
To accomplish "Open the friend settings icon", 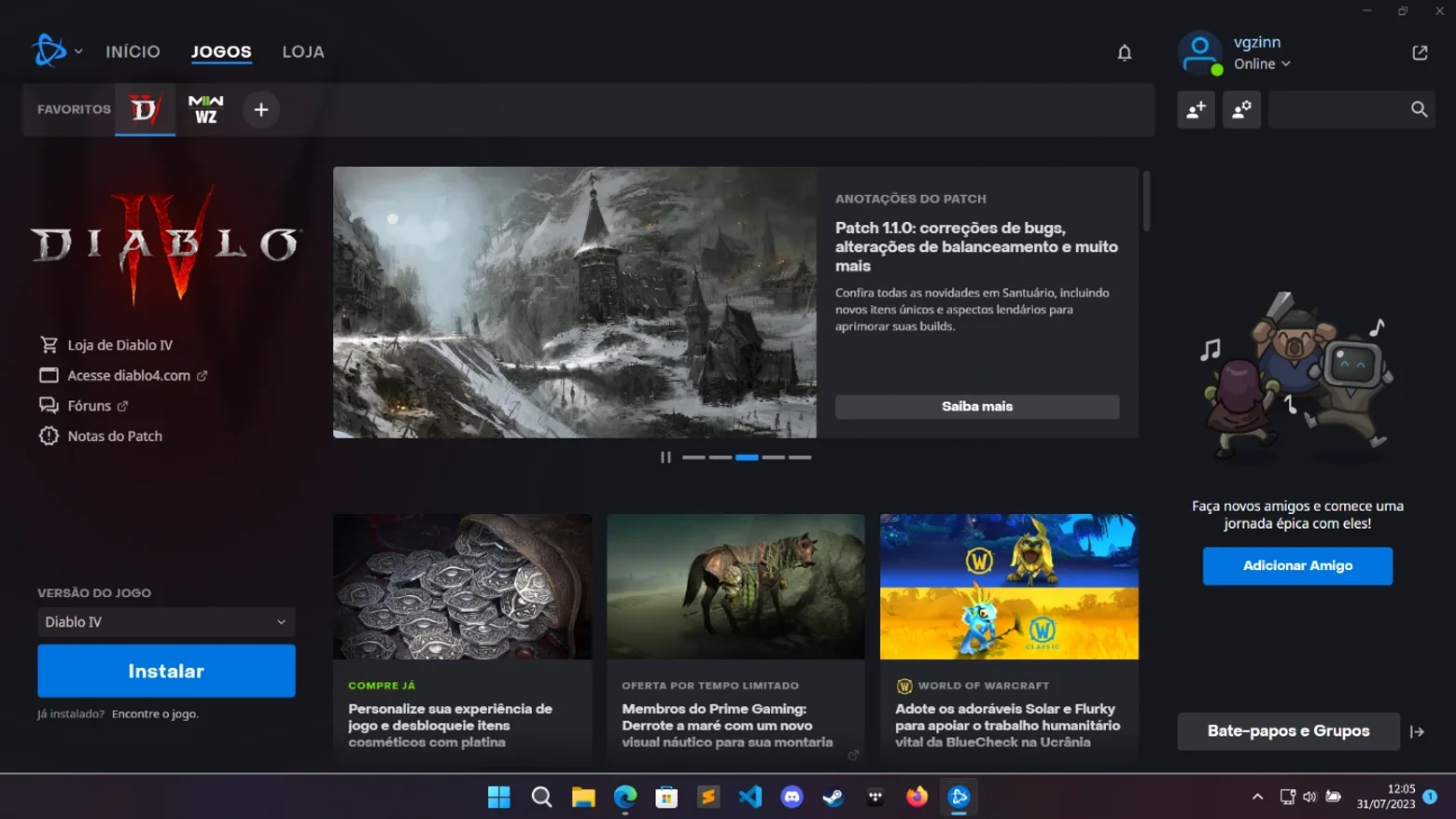I will (x=1241, y=110).
